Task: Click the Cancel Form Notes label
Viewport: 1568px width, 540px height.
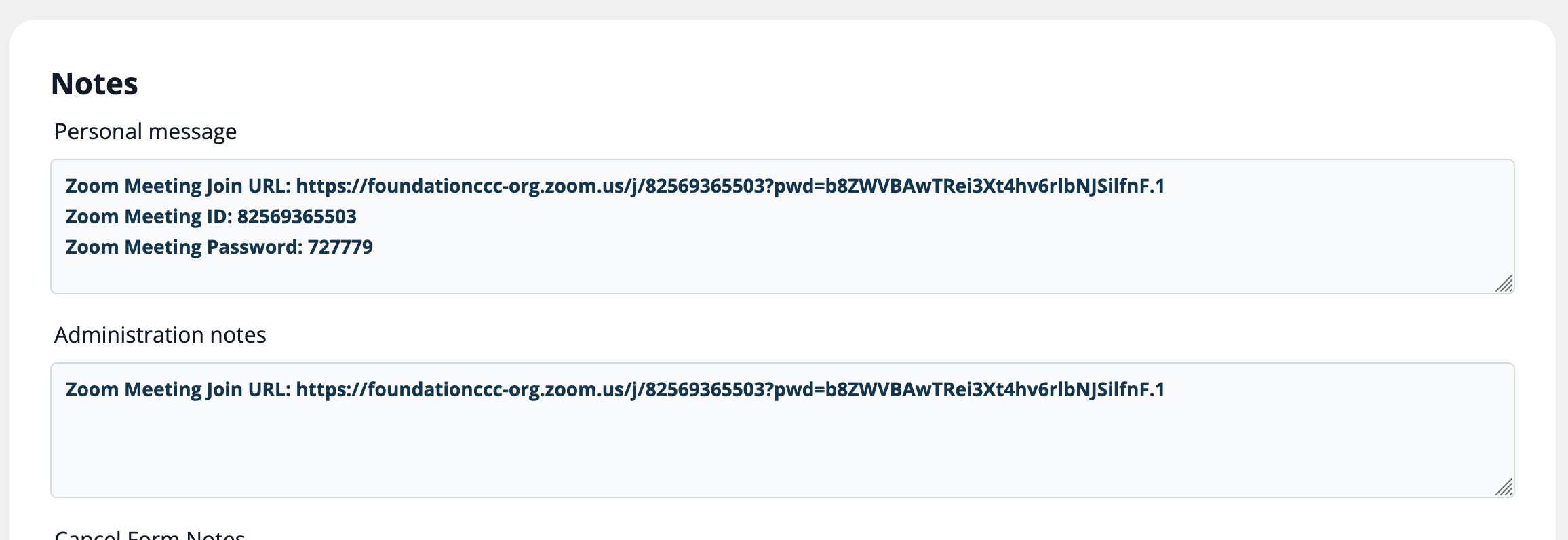Action: point(150,534)
